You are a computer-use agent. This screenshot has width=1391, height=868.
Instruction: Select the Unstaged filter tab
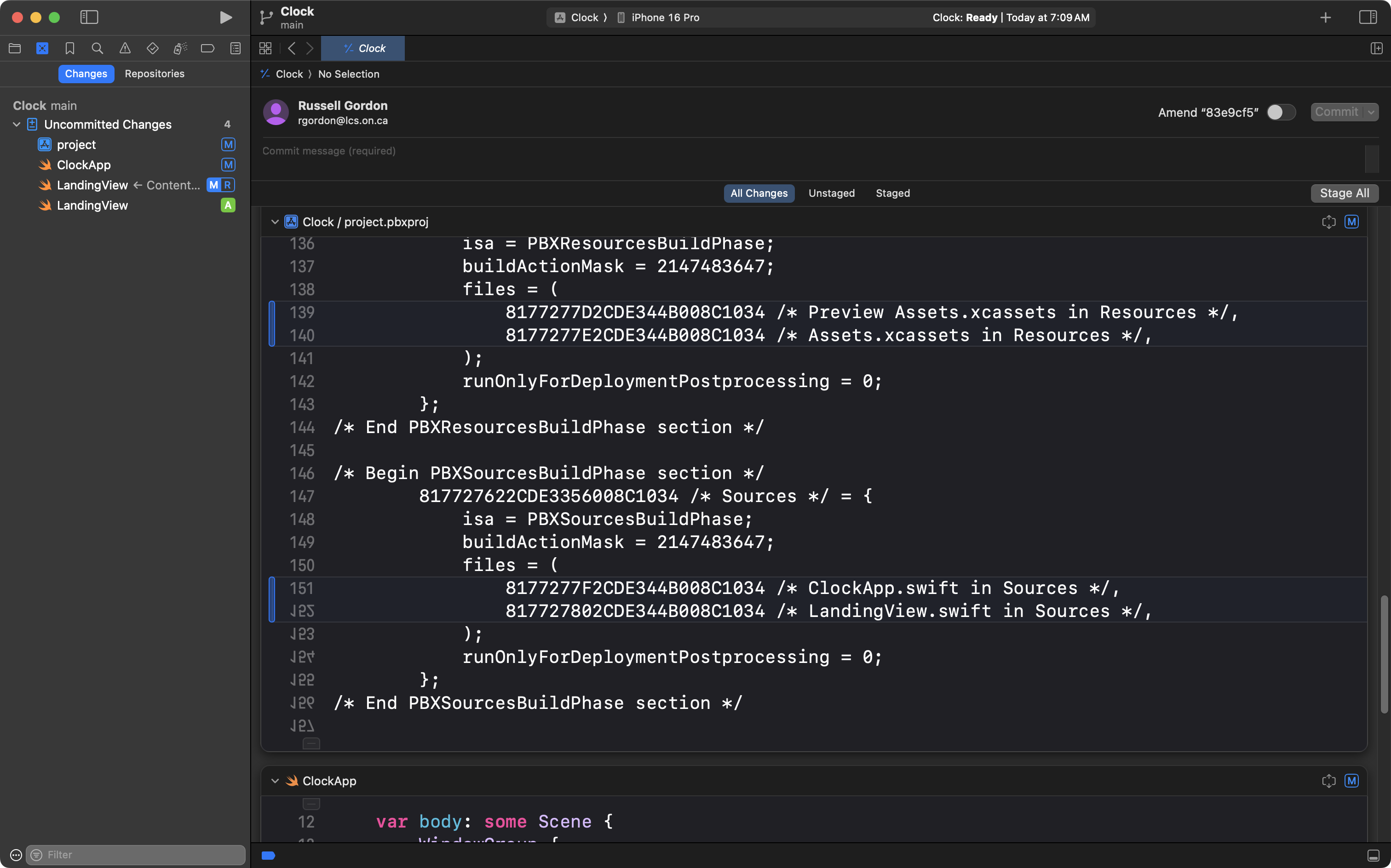pos(831,193)
